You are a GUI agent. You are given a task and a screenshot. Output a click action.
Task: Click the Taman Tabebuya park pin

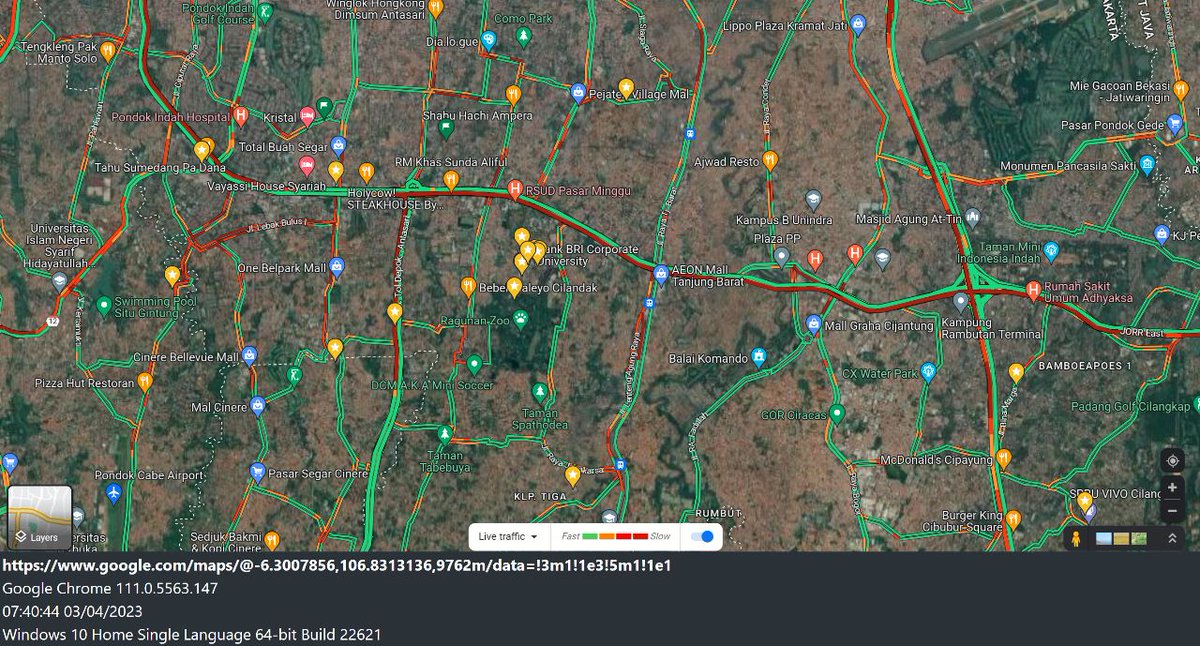tap(445, 434)
